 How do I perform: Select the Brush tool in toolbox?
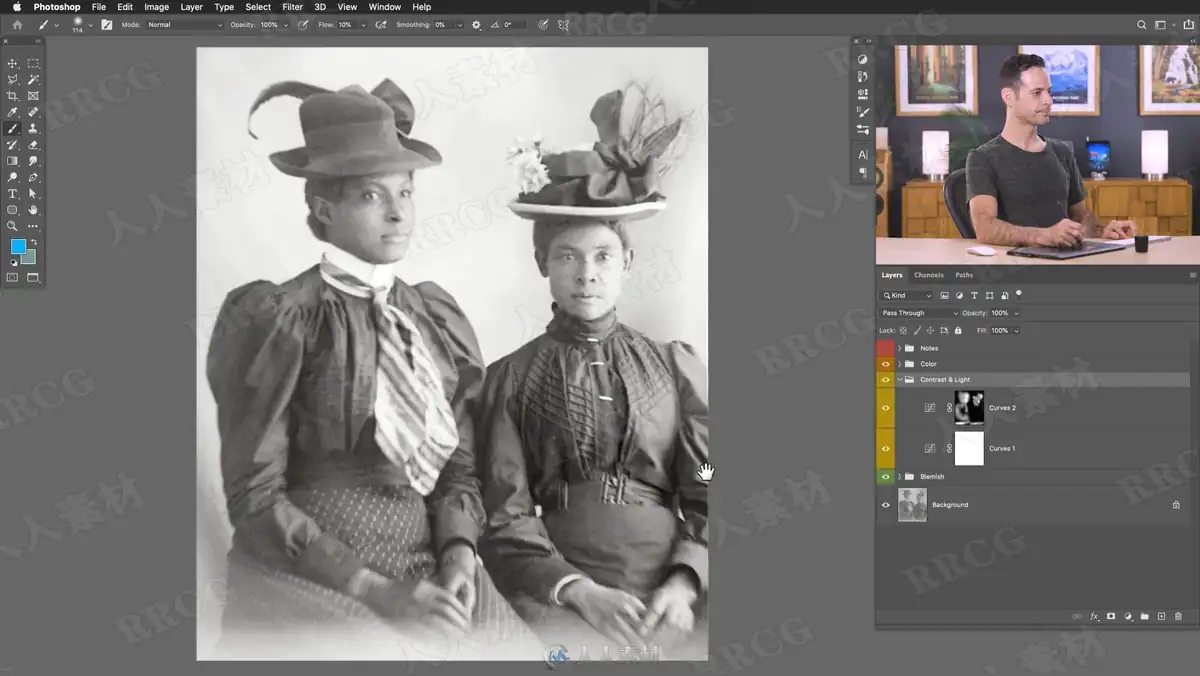coord(13,128)
